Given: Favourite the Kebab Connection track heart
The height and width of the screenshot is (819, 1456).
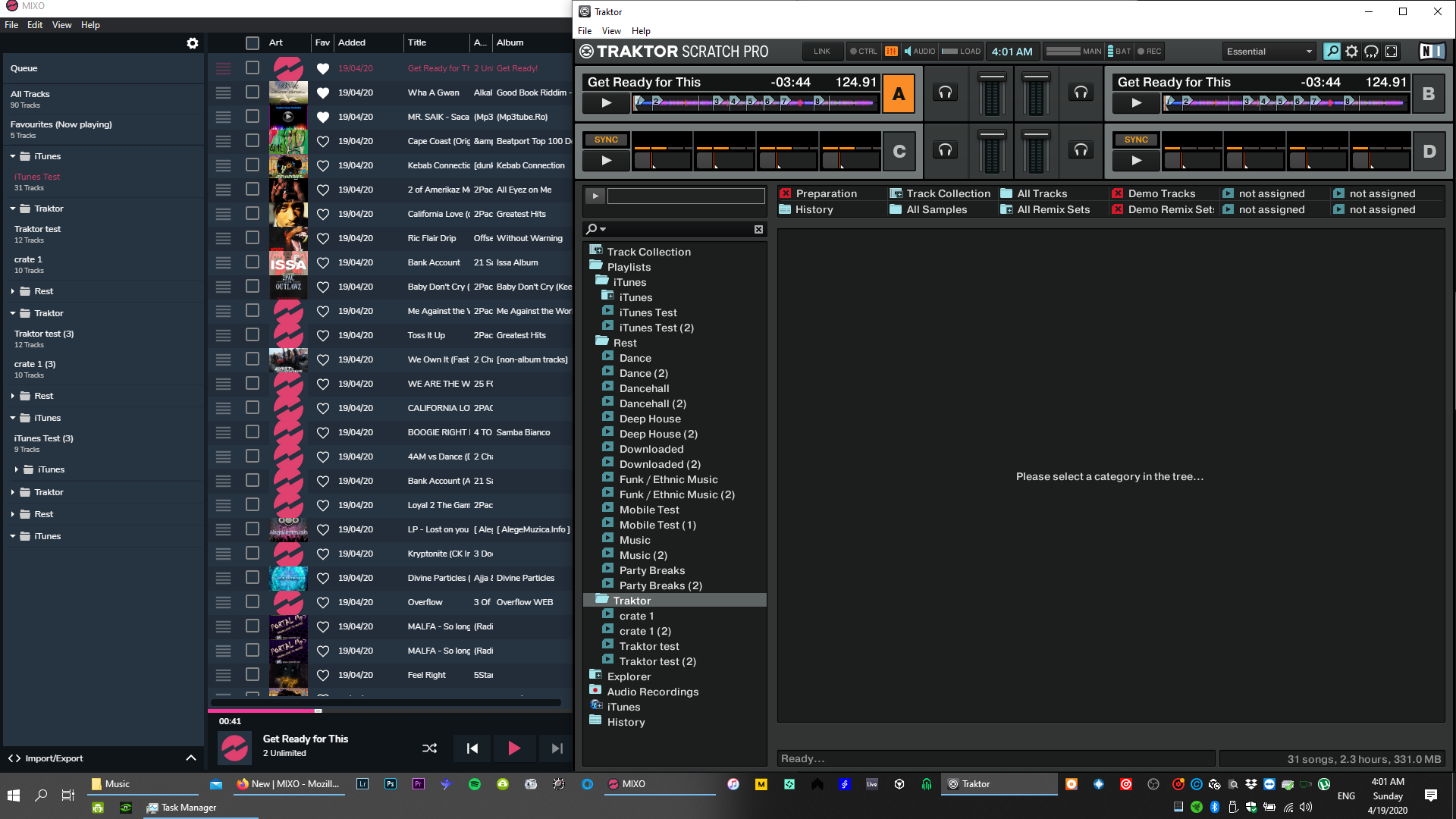Looking at the screenshot, I should click(322, 165).
